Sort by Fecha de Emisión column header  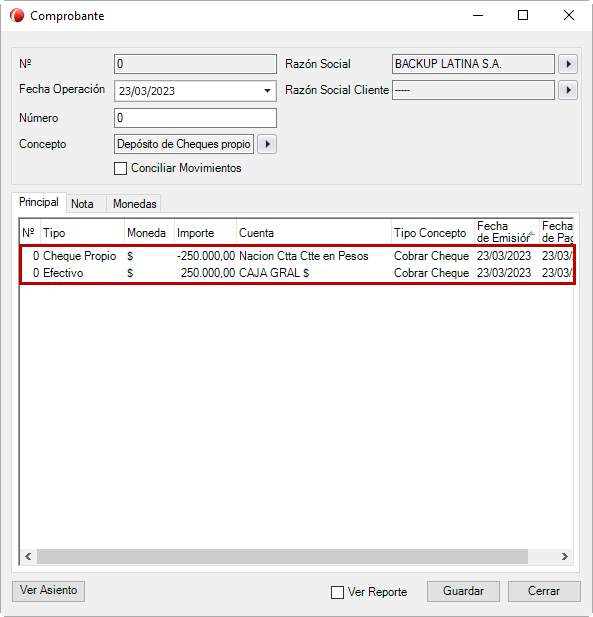tap(506, 232)
